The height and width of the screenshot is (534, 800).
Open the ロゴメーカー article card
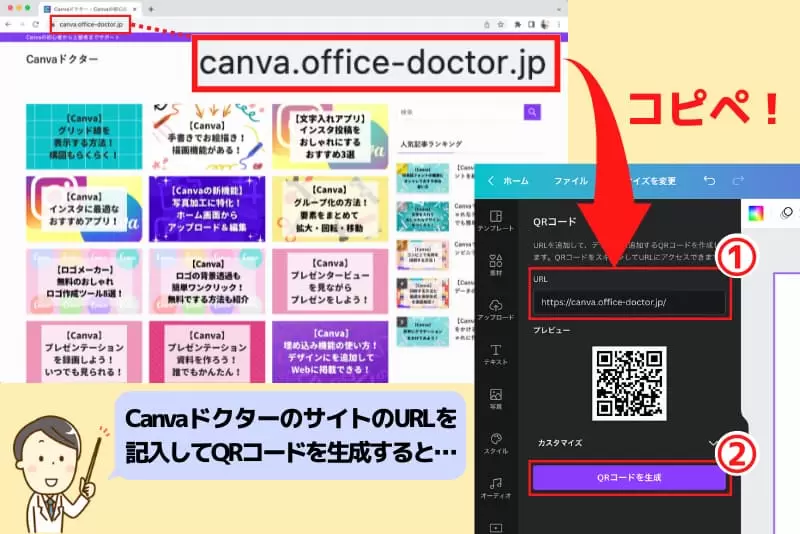click(84, 281)
